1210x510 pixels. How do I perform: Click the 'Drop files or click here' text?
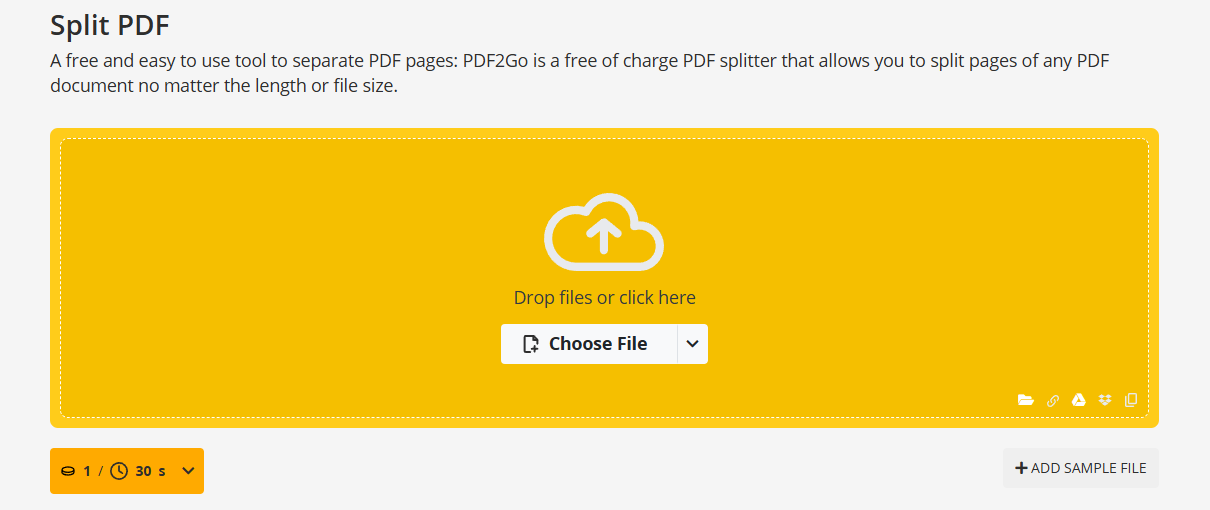604,298
